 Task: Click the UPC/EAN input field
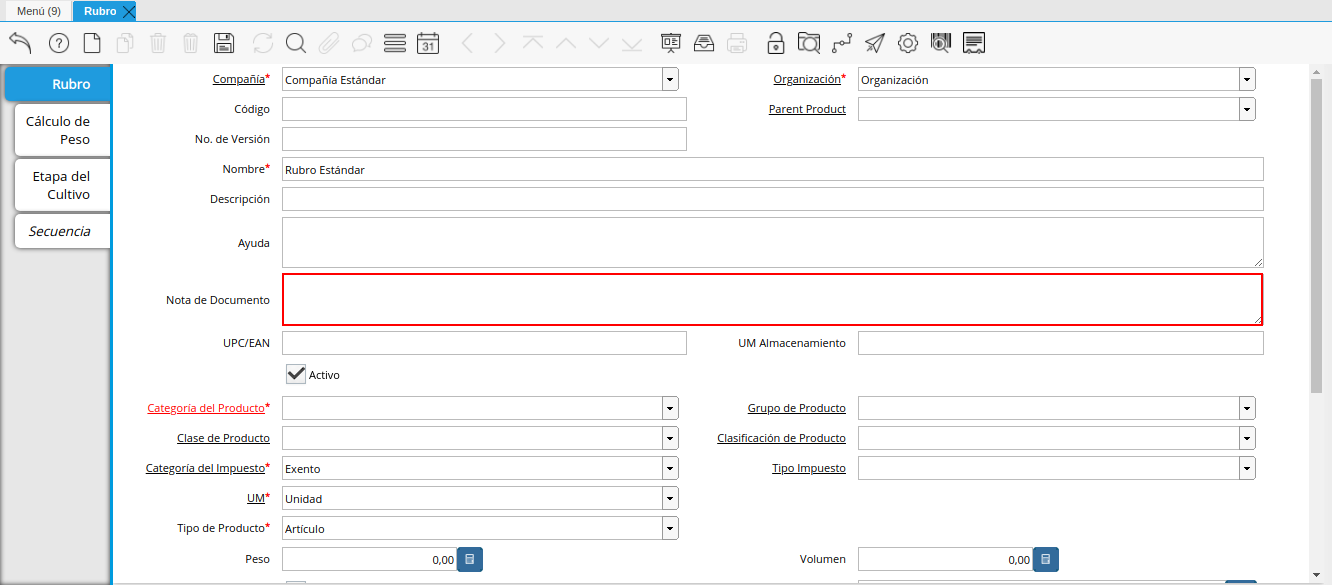(x=484, y=343)
